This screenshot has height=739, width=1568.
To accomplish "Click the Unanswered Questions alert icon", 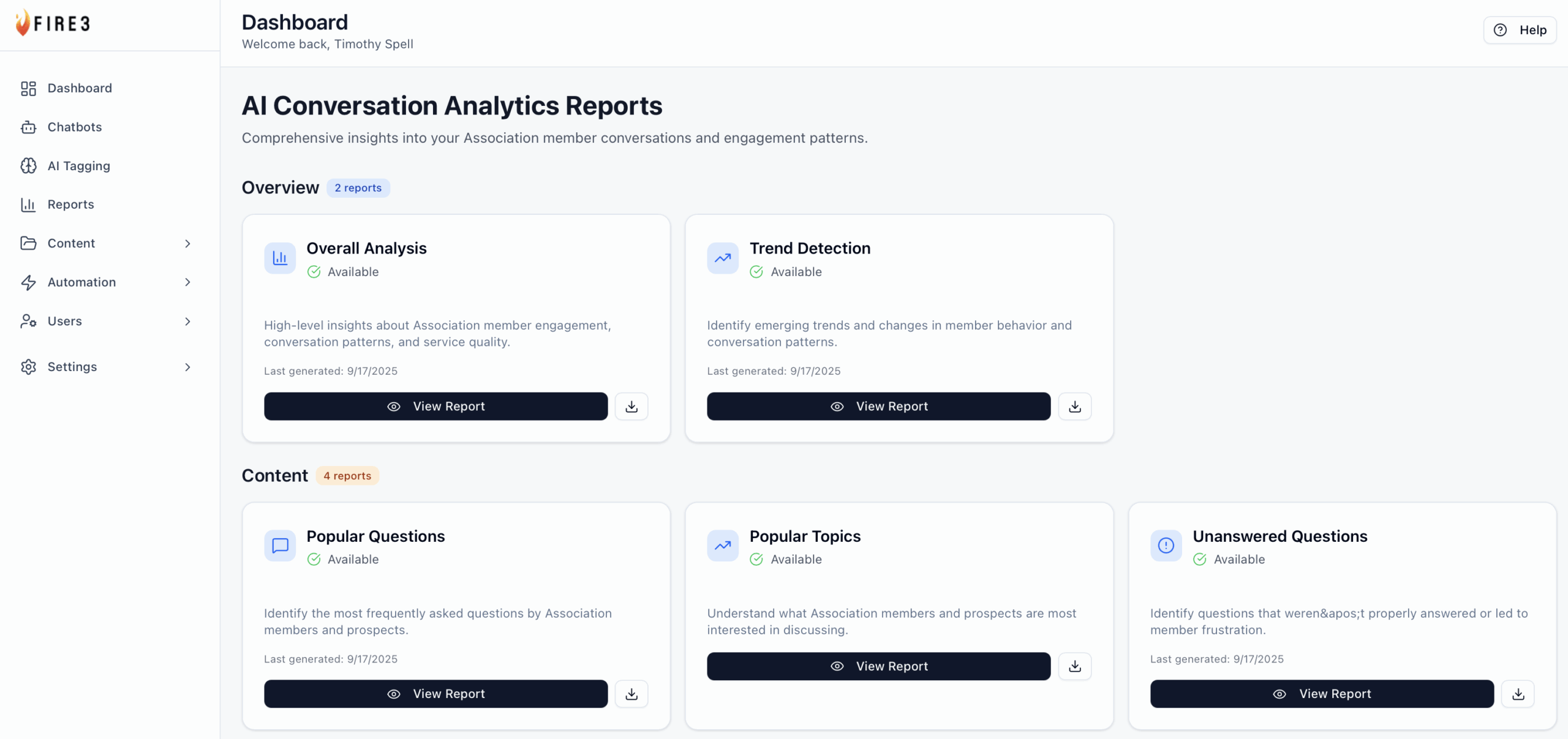I will pyautogui.click(x=1166, y=546).
